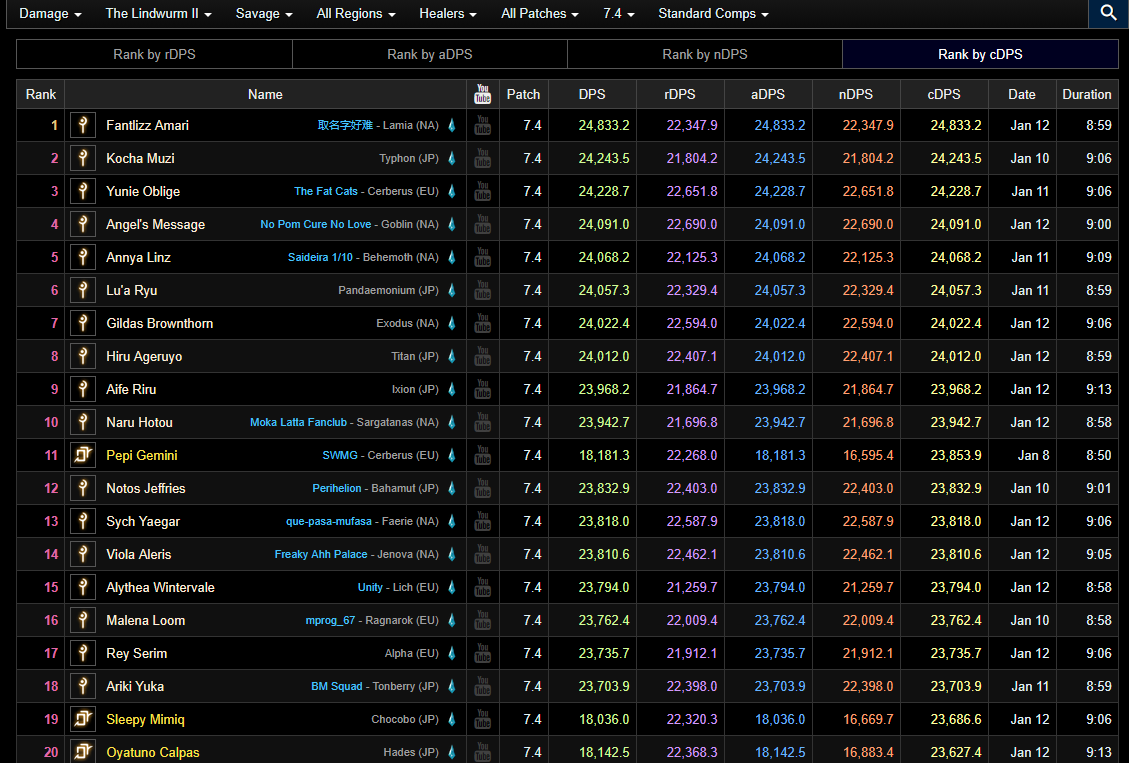This screenshot has width=1129, height=763.
Task: Click water-drop icon in Rey Serim row
Action: (452, 654)
